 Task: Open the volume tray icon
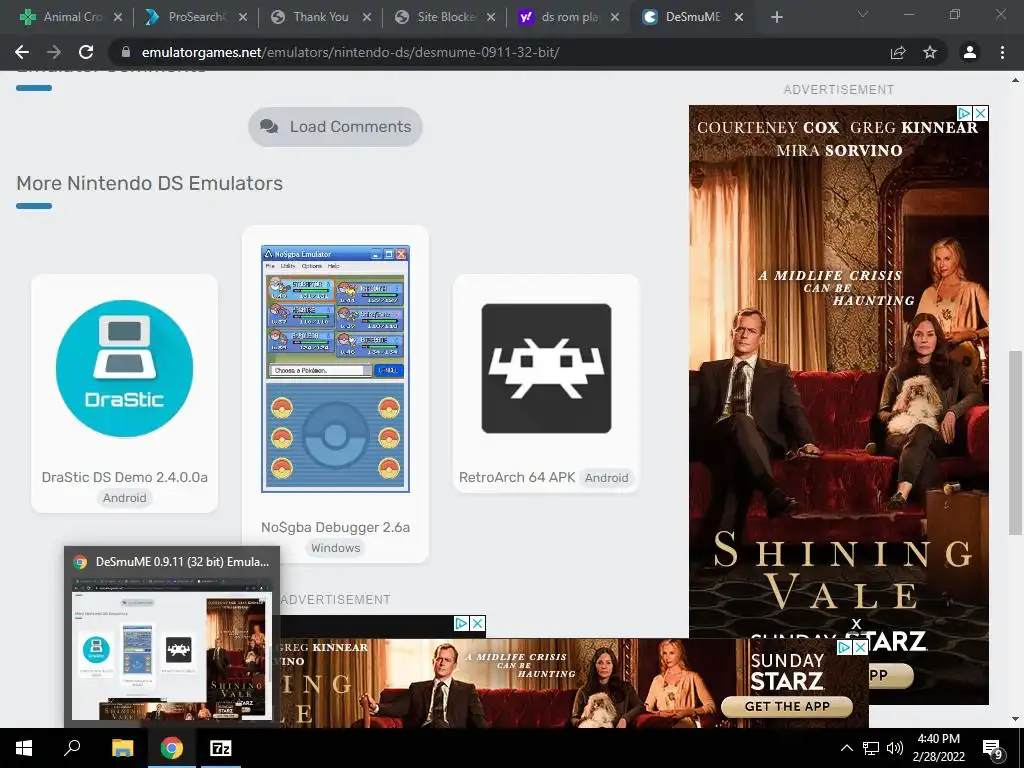pos(895,748)
